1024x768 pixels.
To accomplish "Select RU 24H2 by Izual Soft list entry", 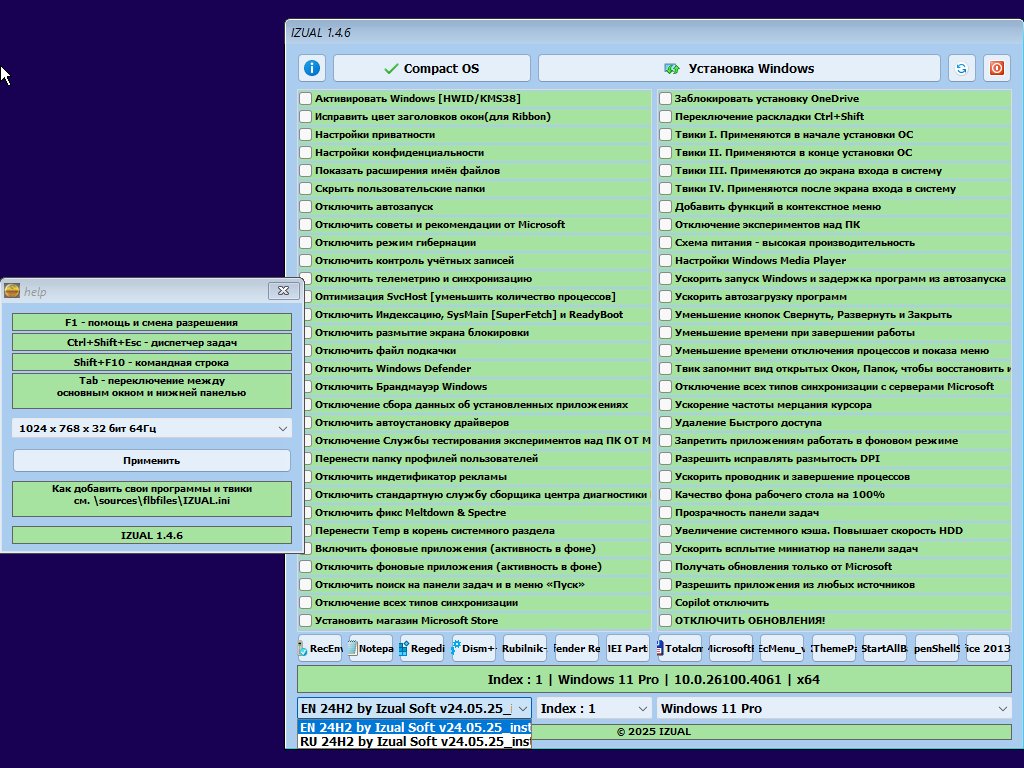I will pos(415,742).
